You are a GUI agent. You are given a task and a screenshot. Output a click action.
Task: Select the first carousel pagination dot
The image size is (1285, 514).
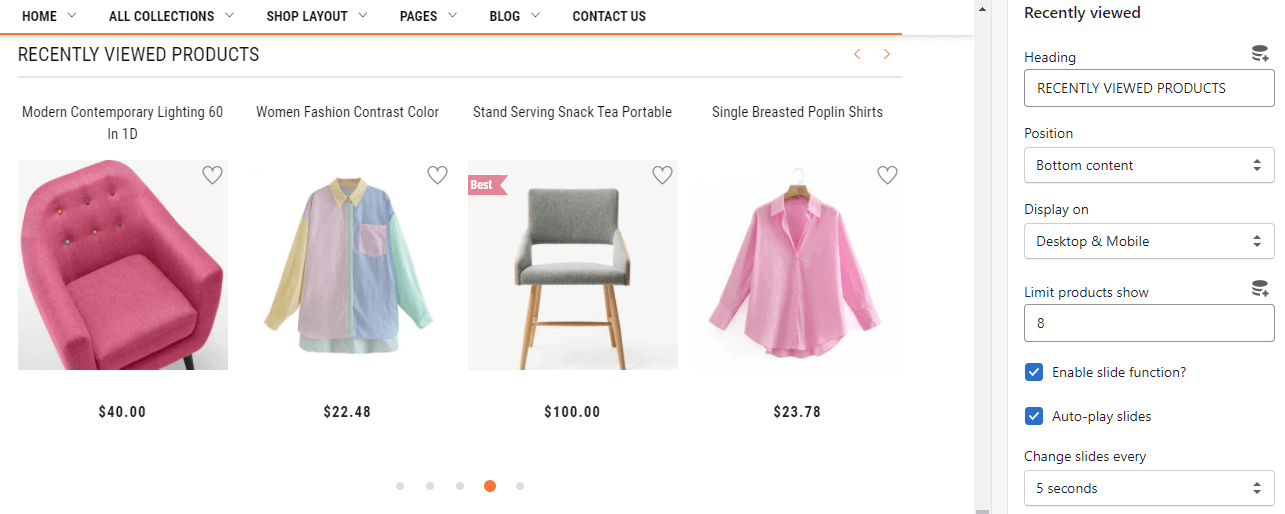pyautogui.click(x=400, y=486)
